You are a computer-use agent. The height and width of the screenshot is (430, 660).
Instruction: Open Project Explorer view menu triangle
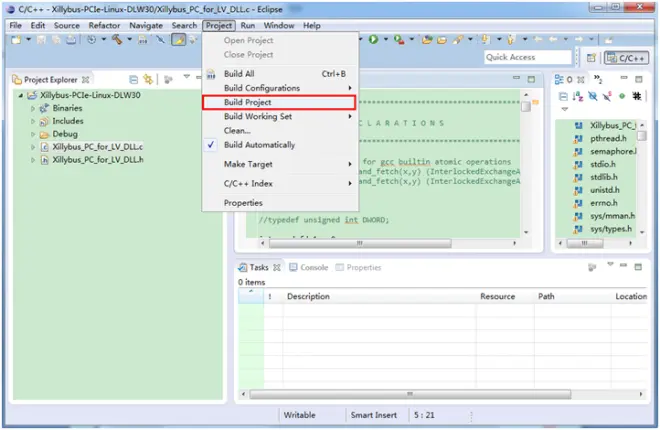[x=186, y=77]
